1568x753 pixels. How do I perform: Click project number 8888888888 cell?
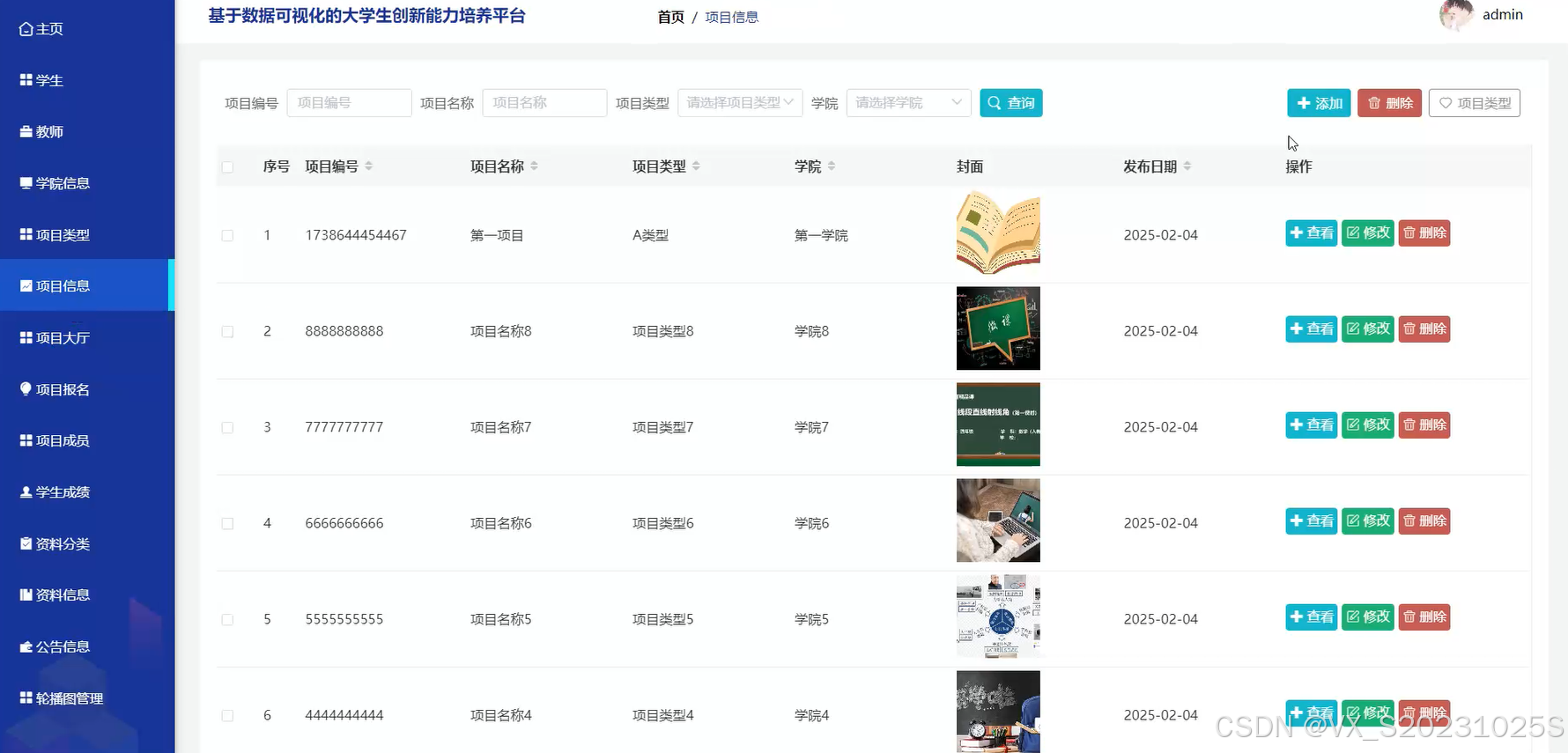click(x=344, y=331)
